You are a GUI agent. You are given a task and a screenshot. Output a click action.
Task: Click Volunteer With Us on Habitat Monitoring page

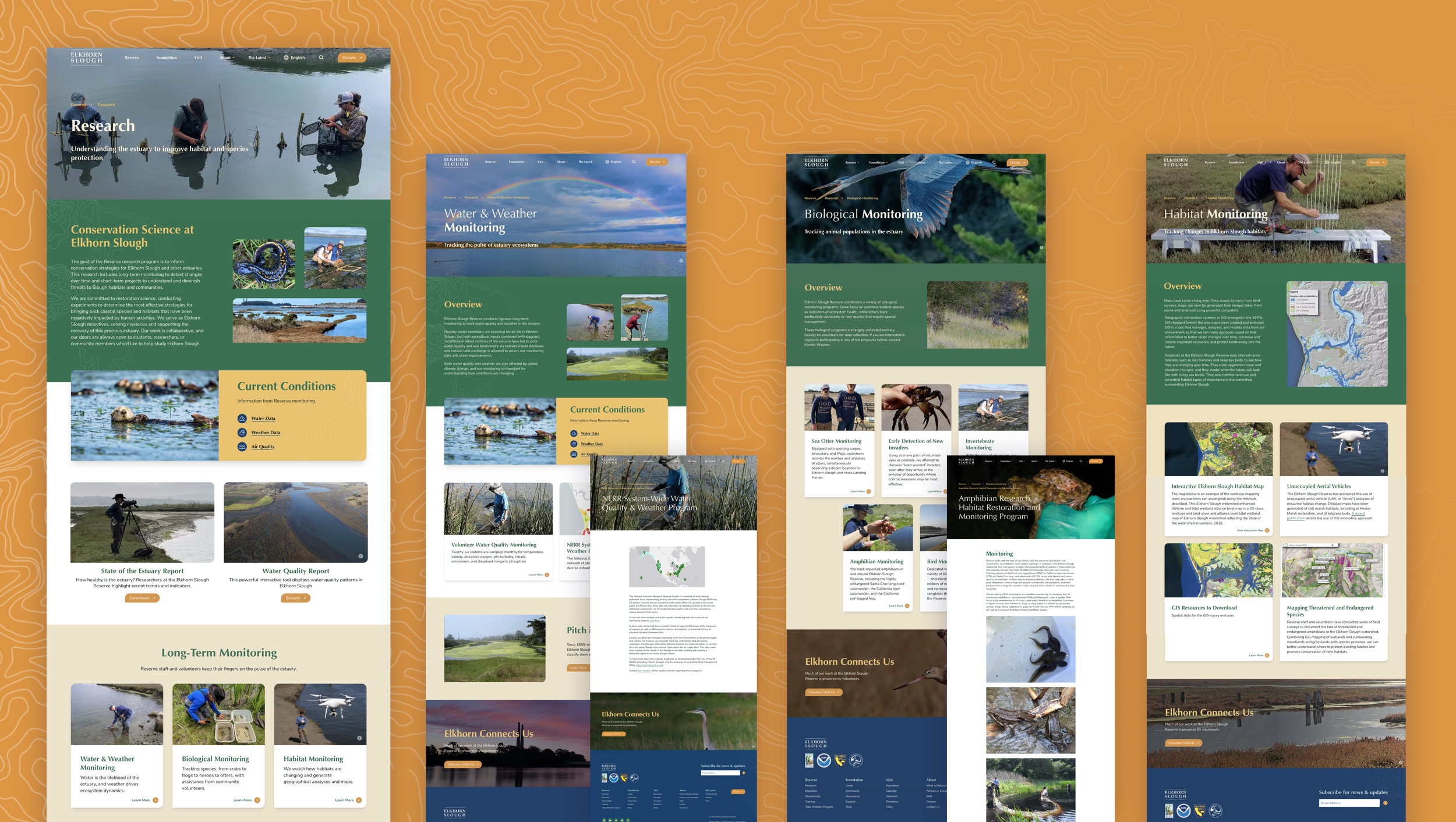(x=1183, y=743)
